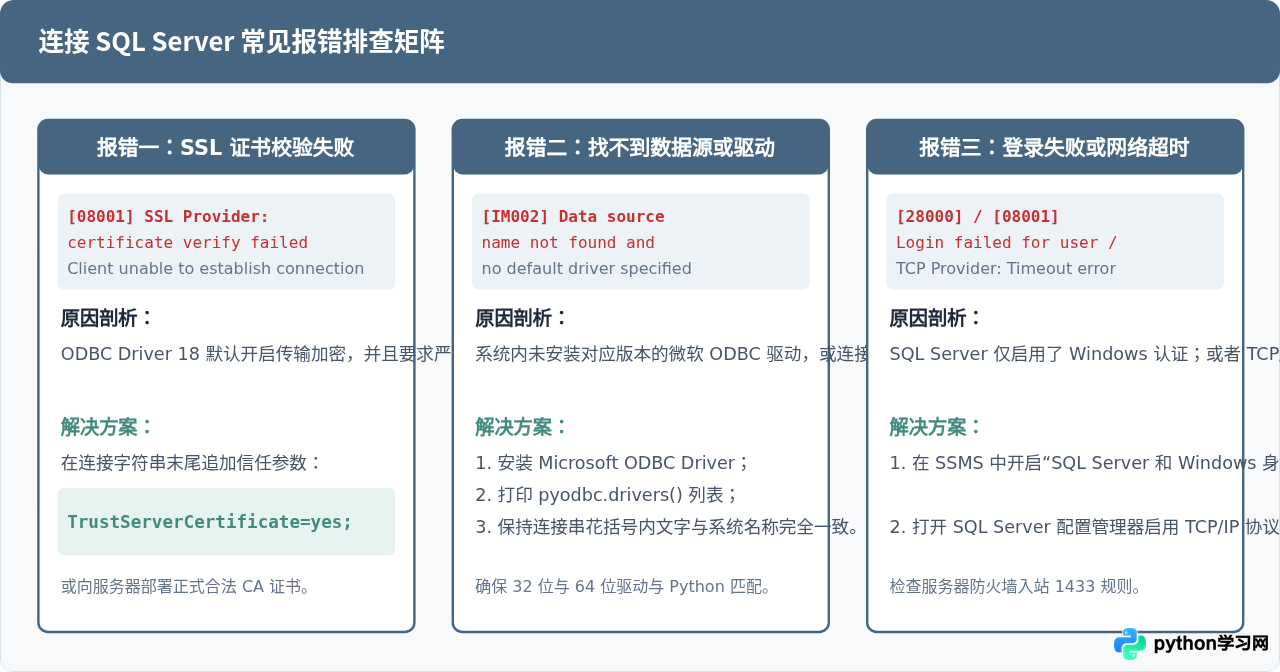Screen dimensions: 1280x672
Task: Select header 报错一：SSL 证书校验失败
Action: tap(226, 147)
